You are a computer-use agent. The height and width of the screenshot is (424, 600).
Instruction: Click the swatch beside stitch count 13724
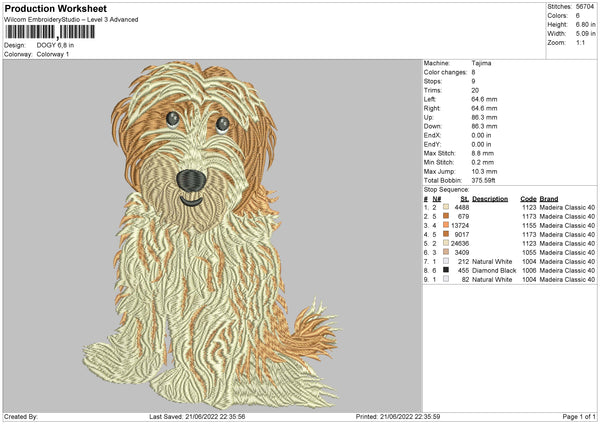[x=445, y=225]
